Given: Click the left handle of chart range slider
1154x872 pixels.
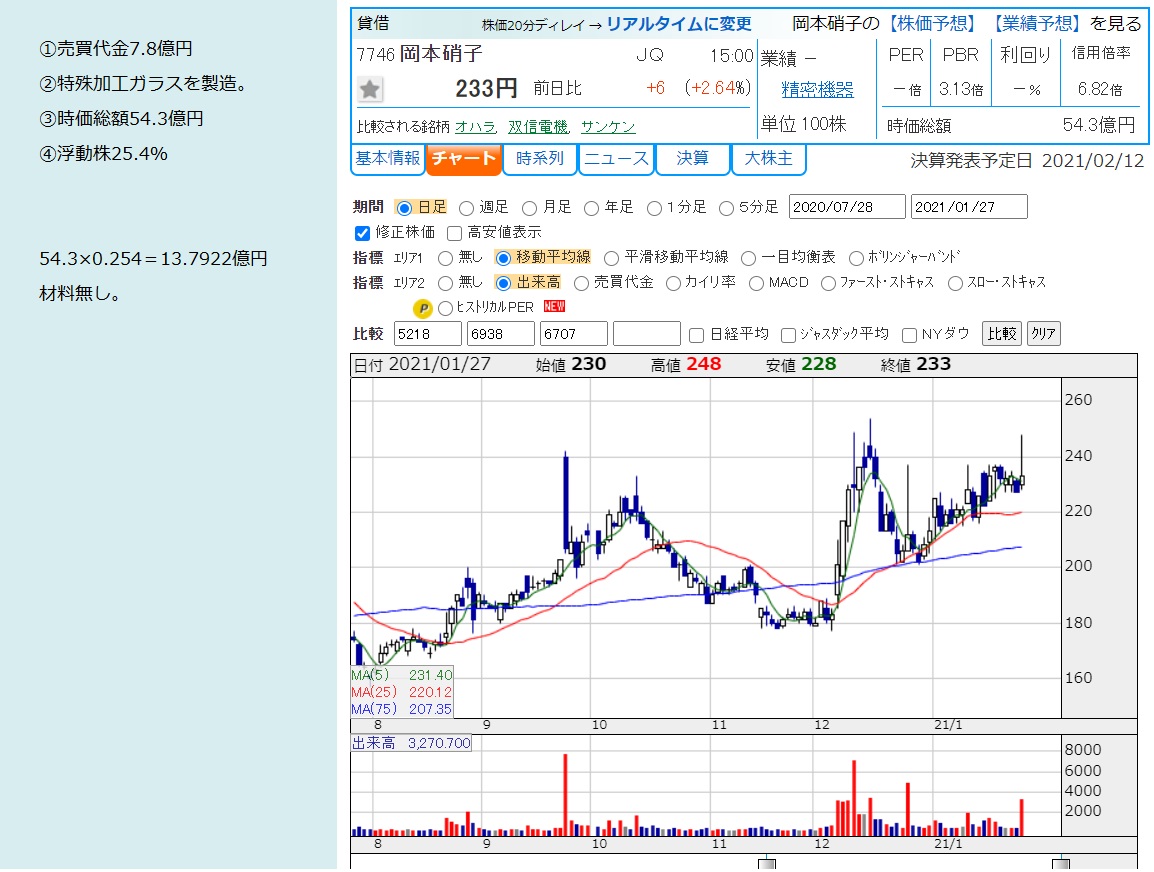Looking at the screenshot, I should [x=767, y=864].
